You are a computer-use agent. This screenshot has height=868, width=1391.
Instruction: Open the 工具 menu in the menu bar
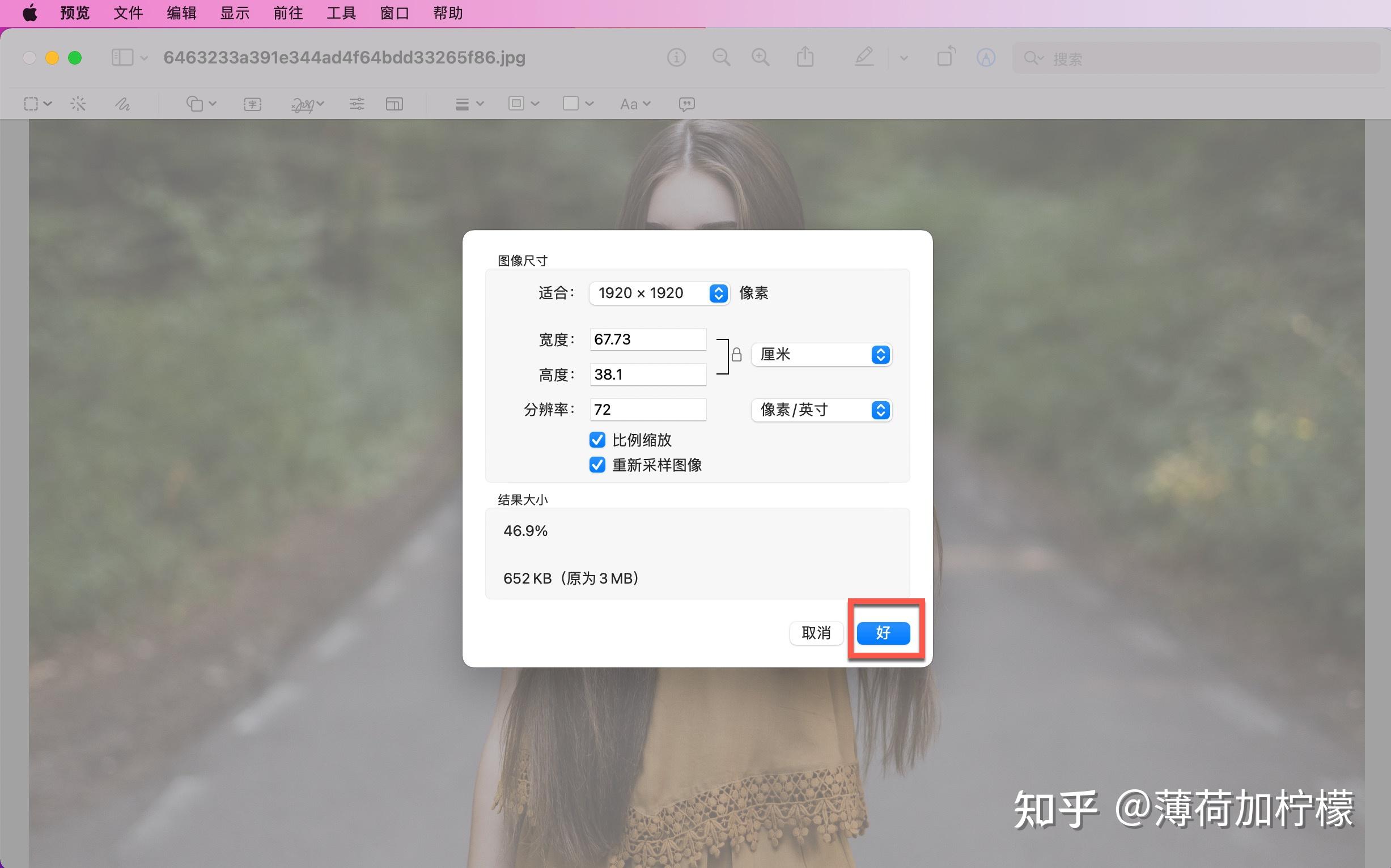coord(341,12)
